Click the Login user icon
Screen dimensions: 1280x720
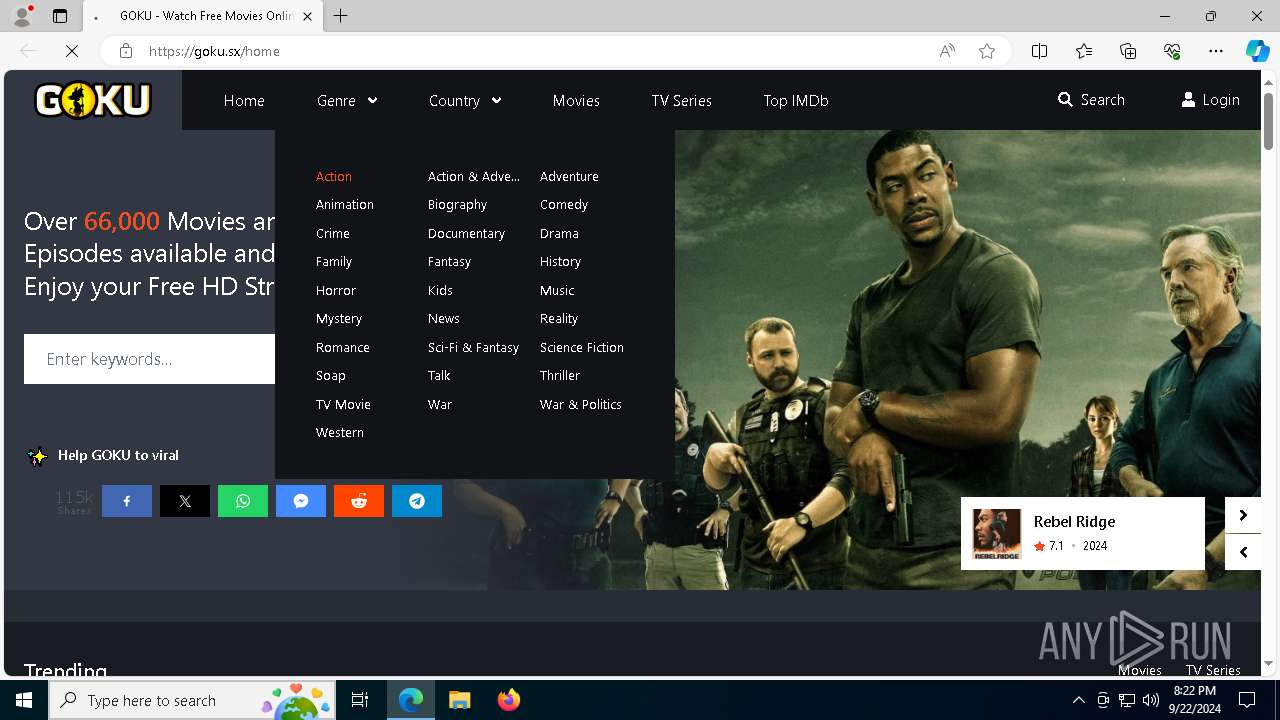(1188, 100)
